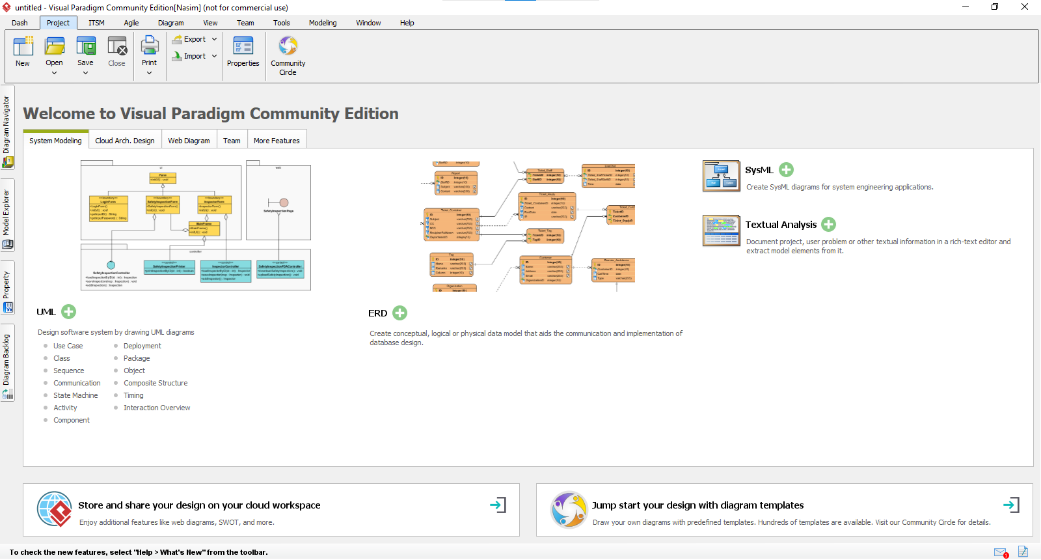Click the cloud workspace globe icon
This screenshot has width=1041, height=560.
pos(54,510)
